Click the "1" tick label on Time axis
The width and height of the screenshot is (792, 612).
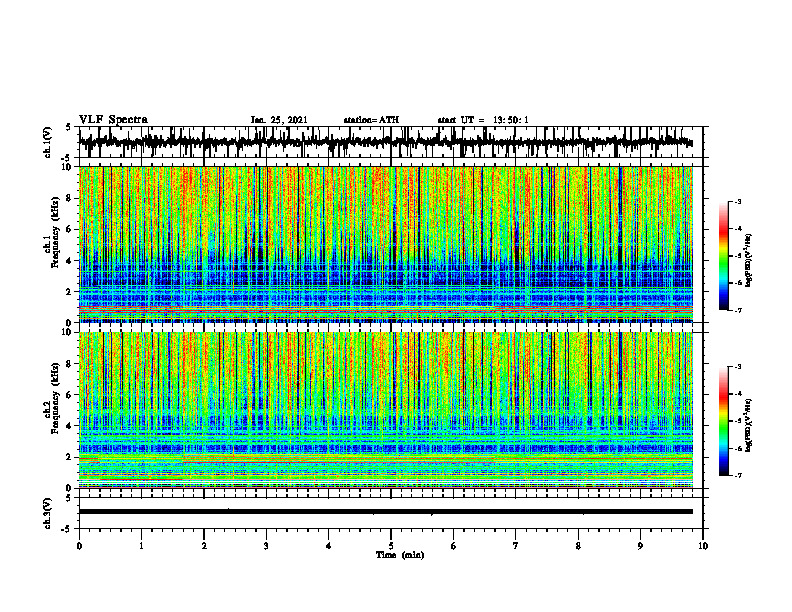click(141, 546)
